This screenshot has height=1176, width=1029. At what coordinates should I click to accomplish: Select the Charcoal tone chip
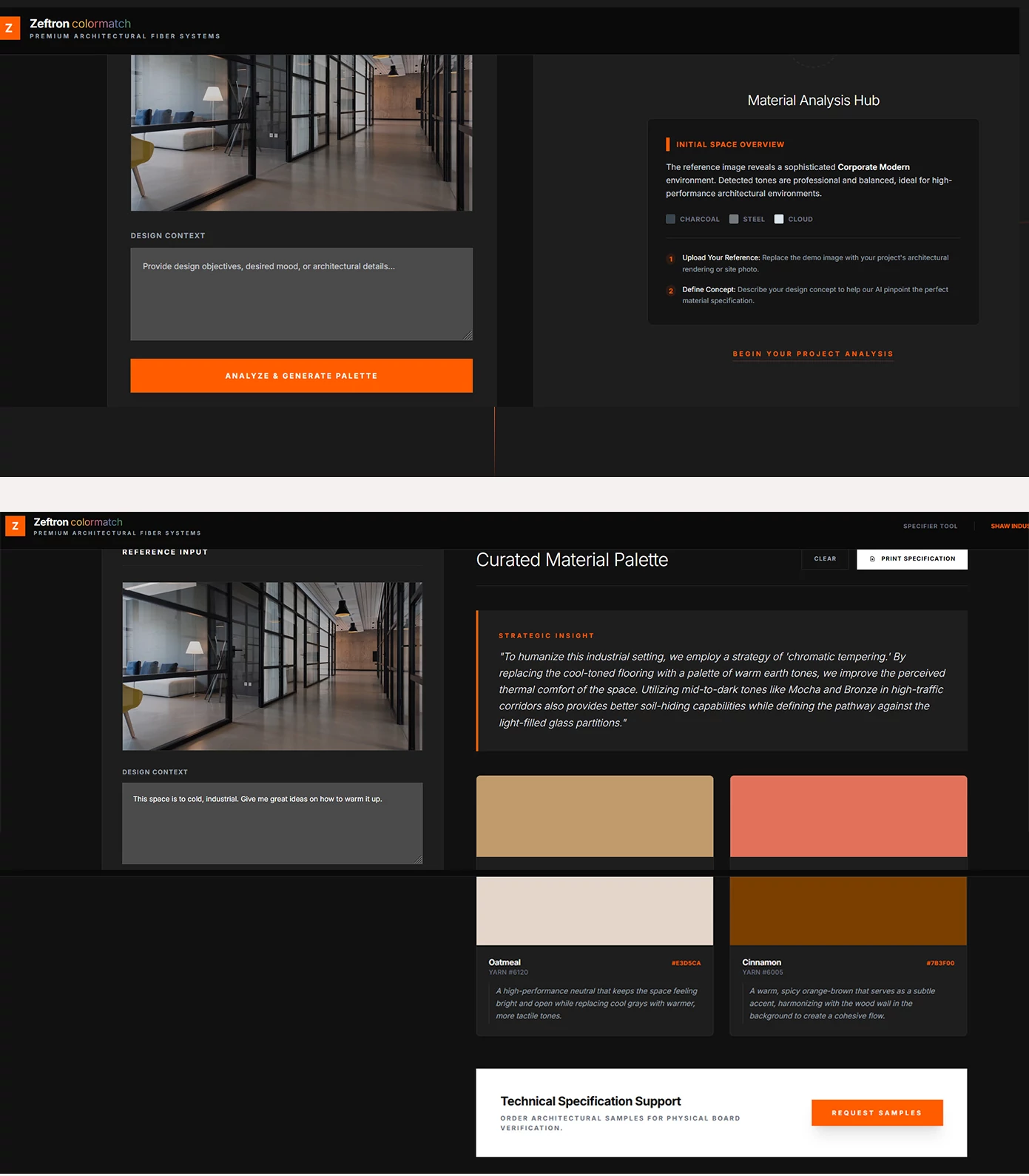(670, 220)
